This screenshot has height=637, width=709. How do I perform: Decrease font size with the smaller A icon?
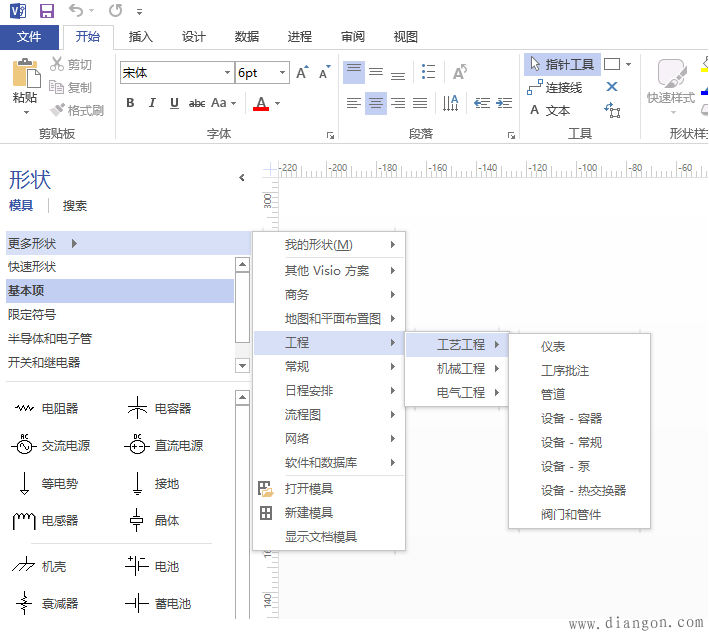point(324,72)
